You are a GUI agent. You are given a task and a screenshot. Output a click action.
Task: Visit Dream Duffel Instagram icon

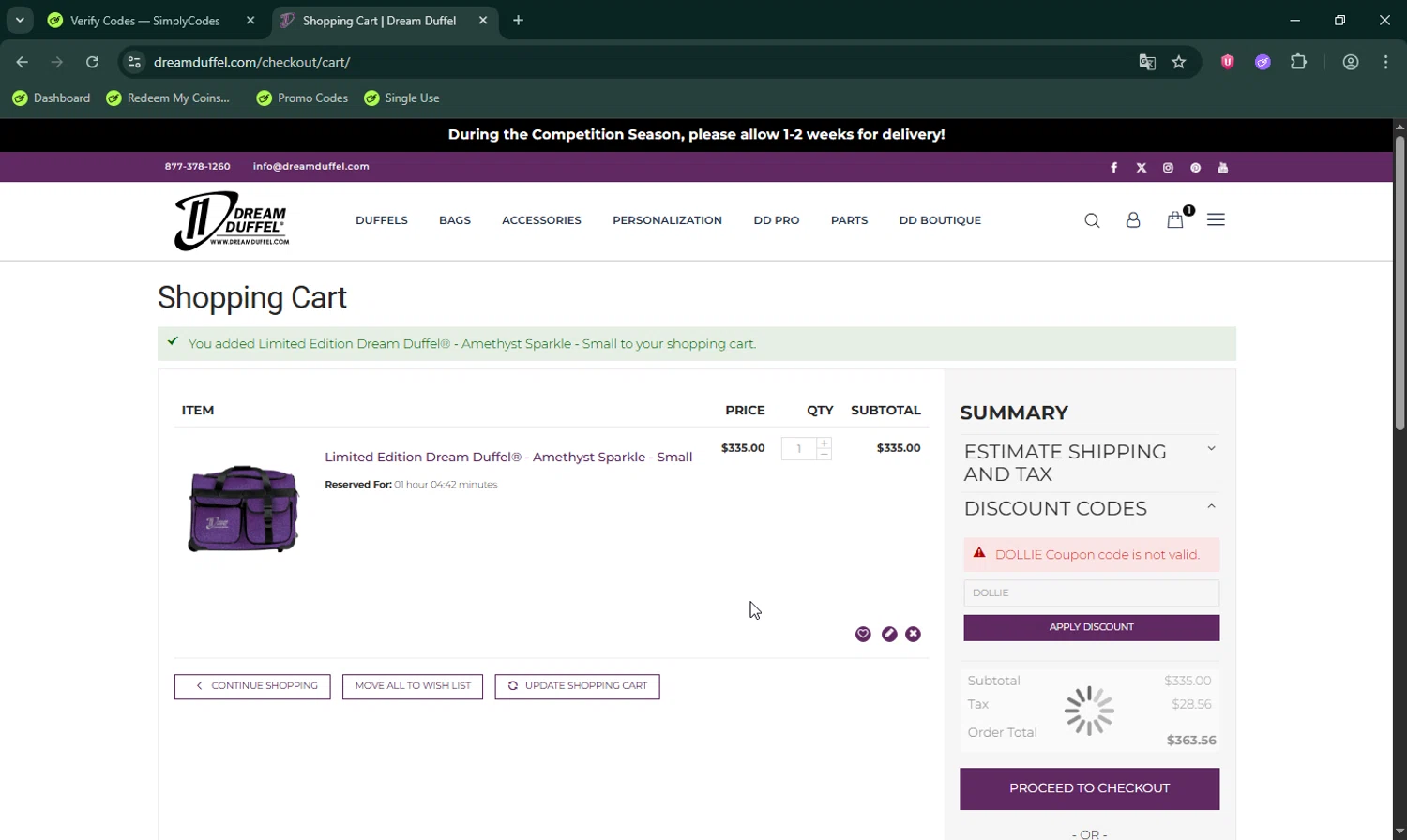pyautogui.click(x=1168, y=168)
